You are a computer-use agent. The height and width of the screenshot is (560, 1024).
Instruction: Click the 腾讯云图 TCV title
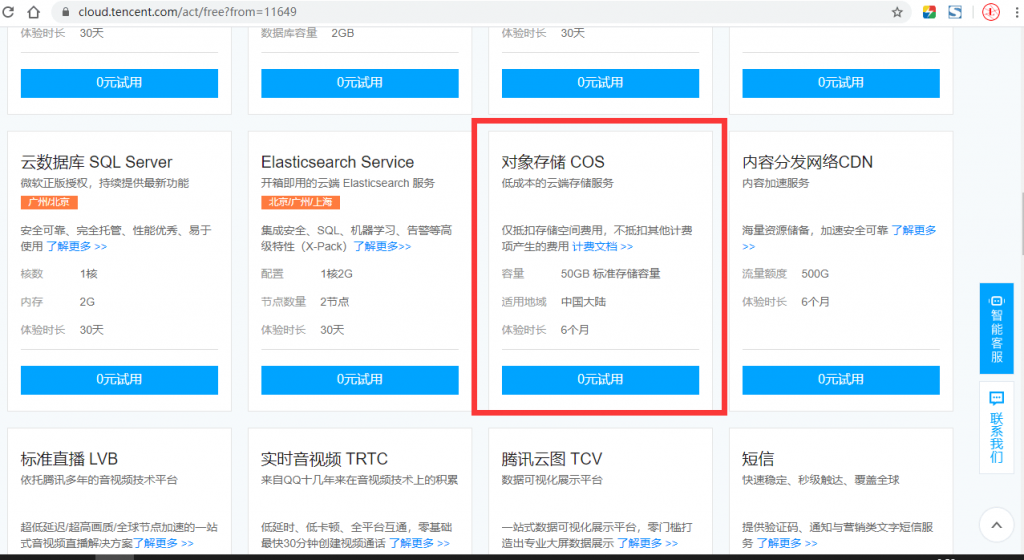click(552, 459)
